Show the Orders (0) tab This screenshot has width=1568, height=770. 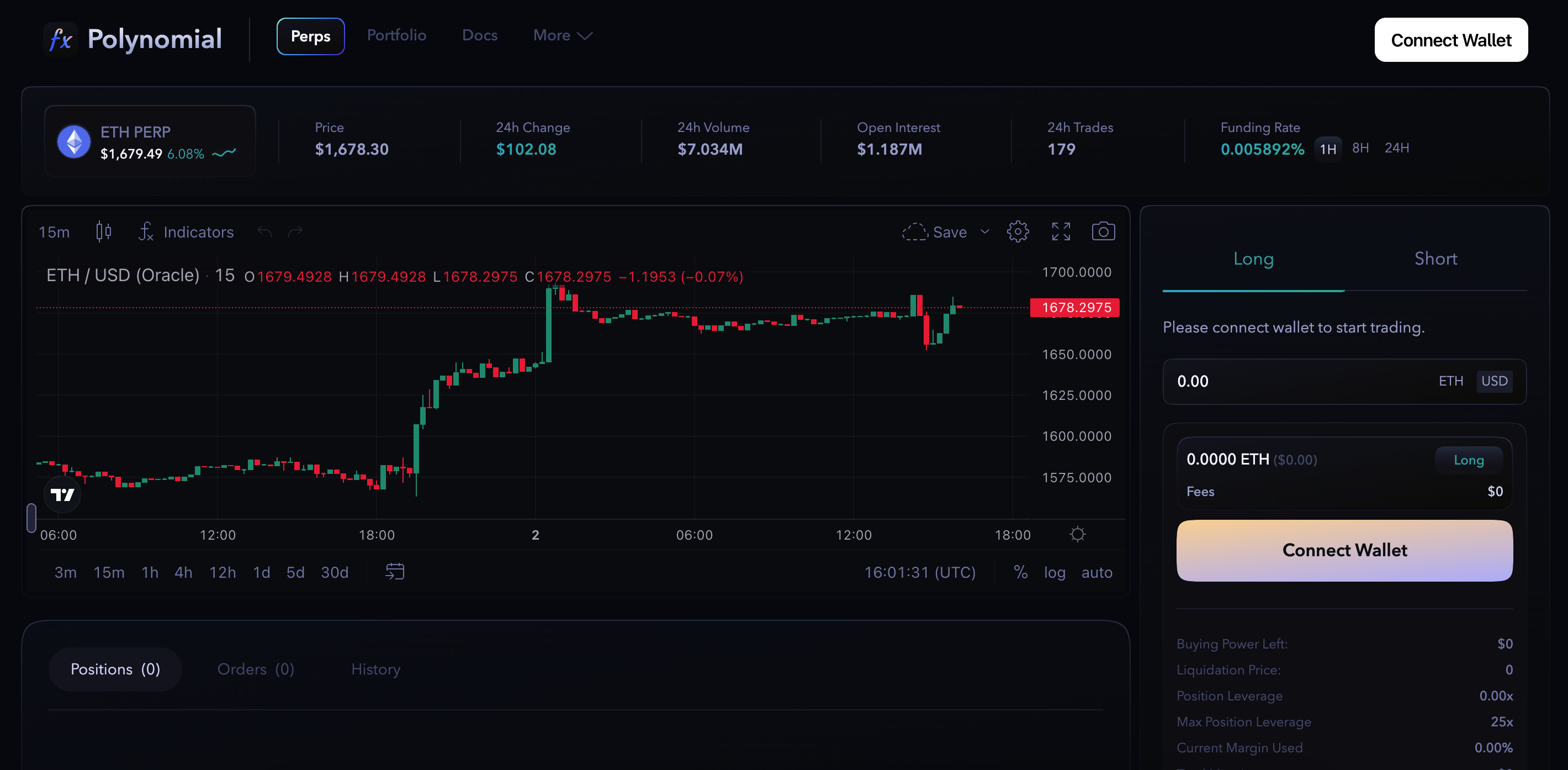[256, 669]
